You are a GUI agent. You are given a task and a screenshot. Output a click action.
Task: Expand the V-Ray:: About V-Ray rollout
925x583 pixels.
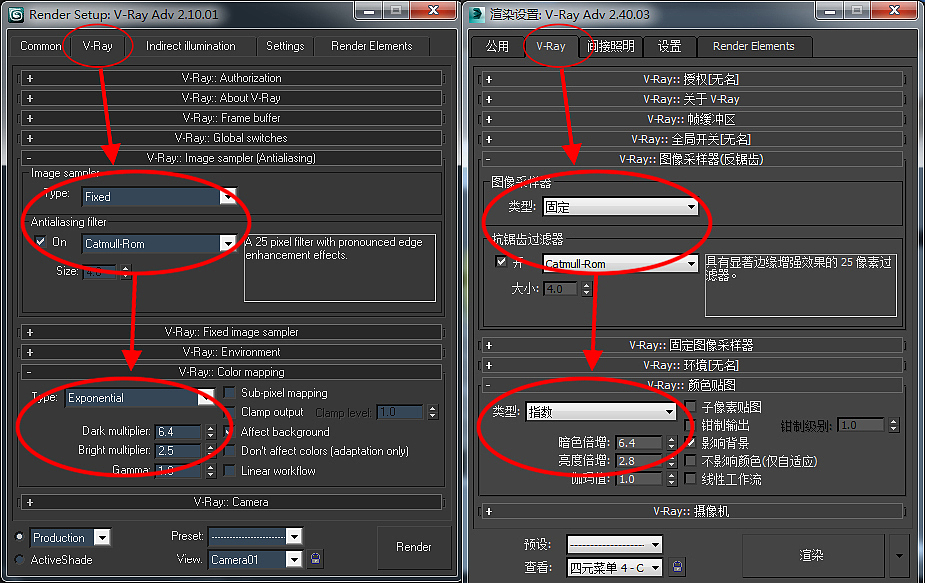click(231, 98)
